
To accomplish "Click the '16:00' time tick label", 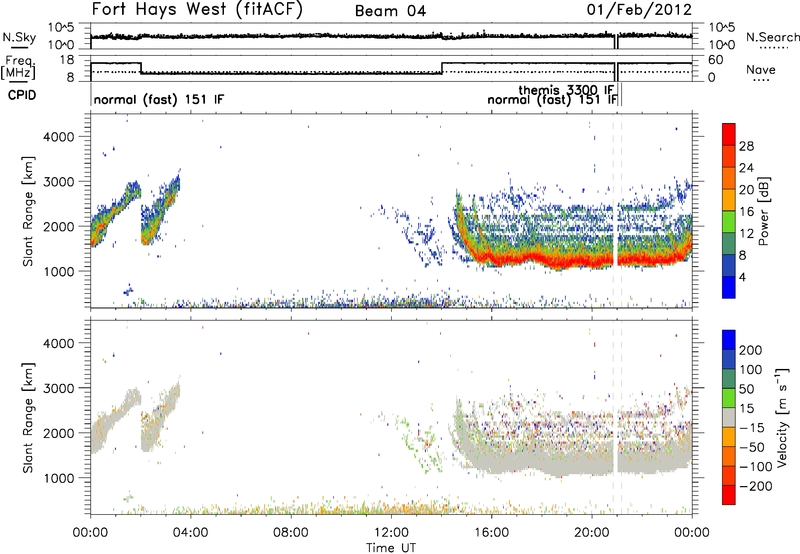I will 491,533.
